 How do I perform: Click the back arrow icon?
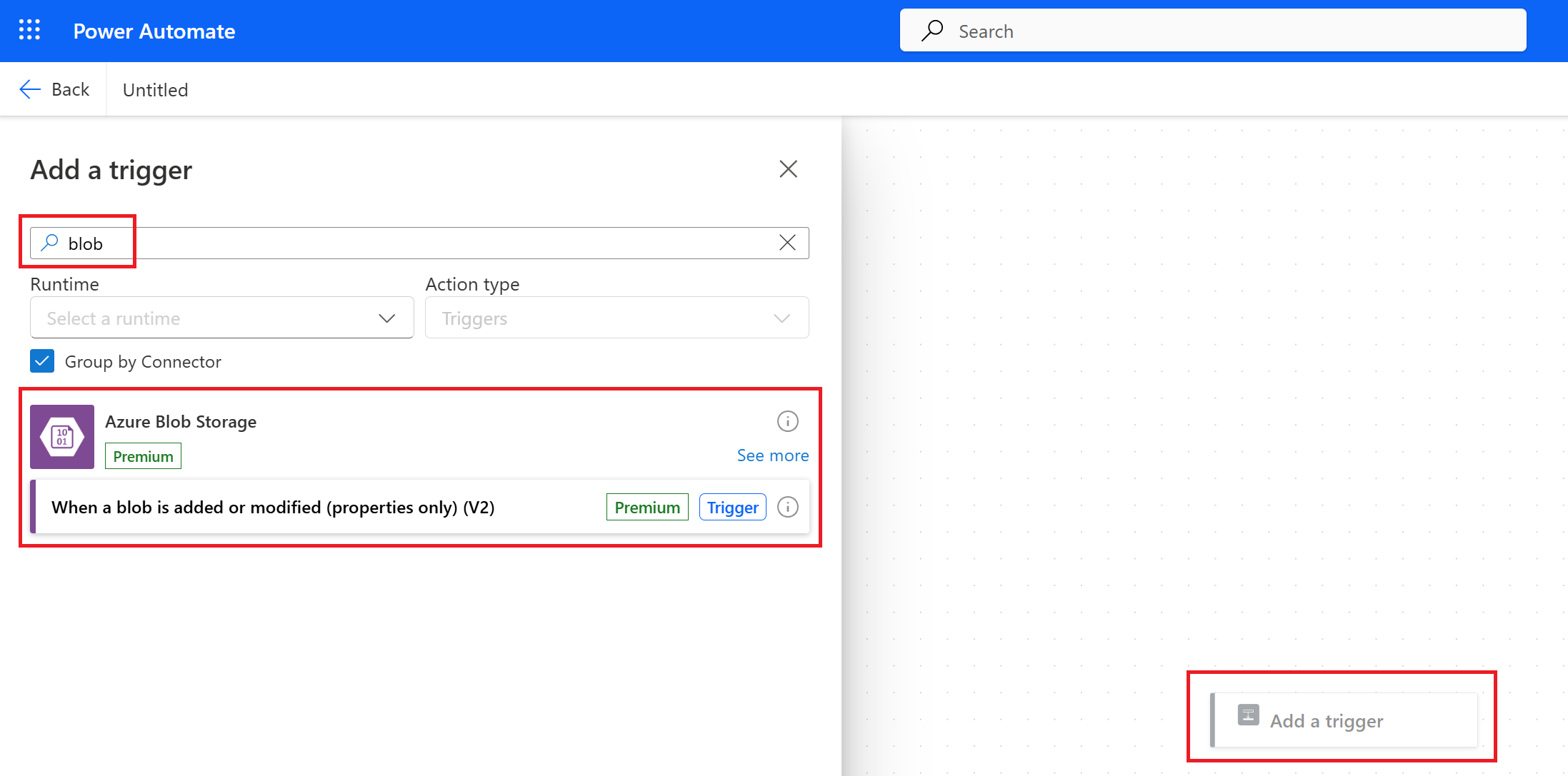[x=30, y=89]
